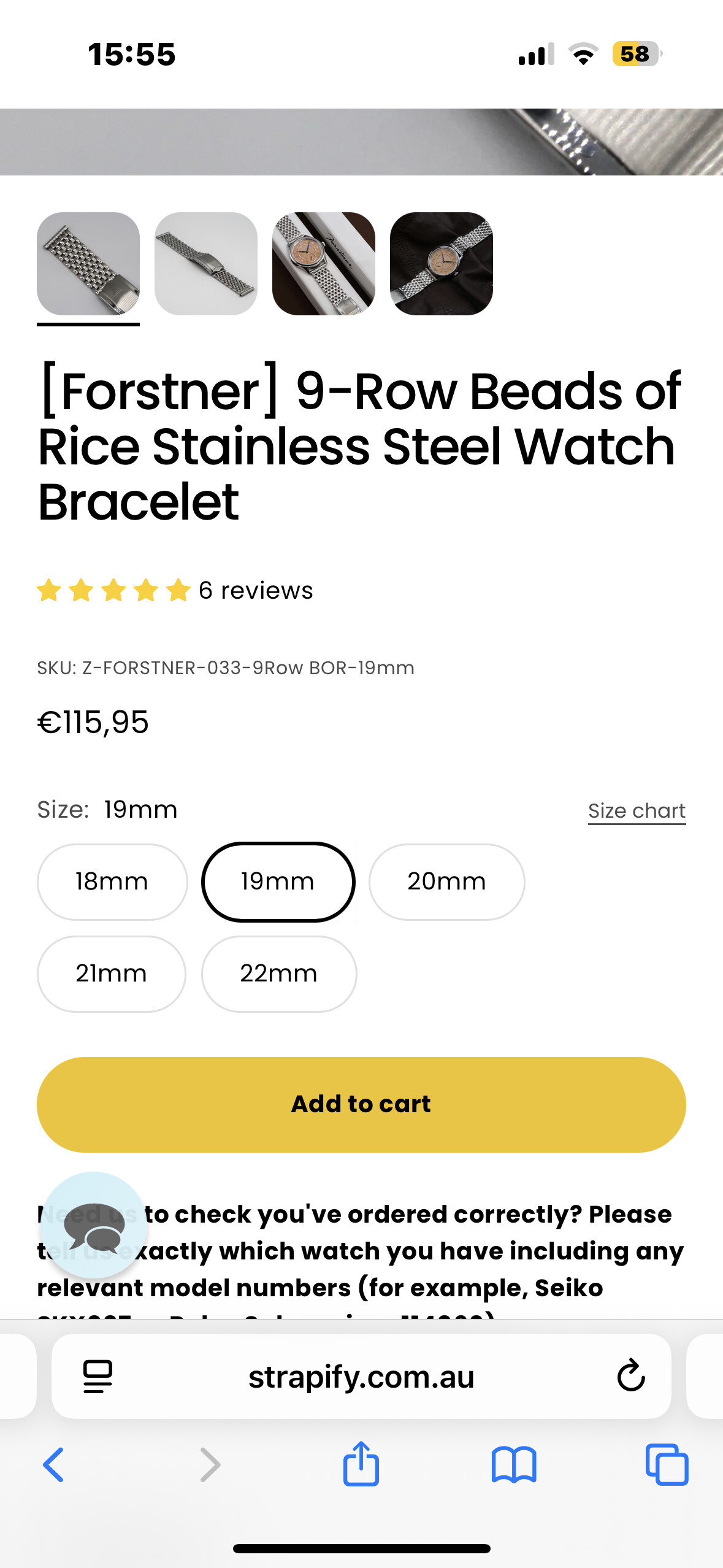View the 6 reviews link
Image resolution: width=723 pixels, height=1568 pixels.
click(x=255, y=591)
